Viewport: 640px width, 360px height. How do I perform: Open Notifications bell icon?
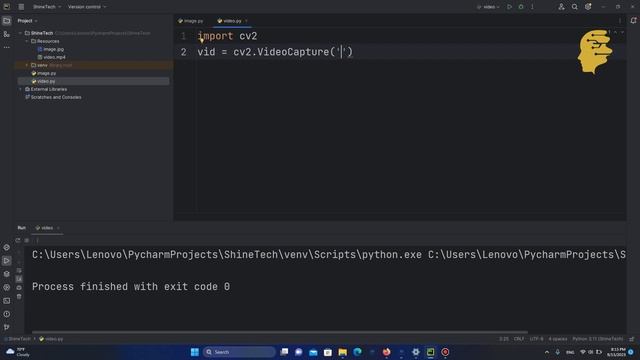[633, 21]
